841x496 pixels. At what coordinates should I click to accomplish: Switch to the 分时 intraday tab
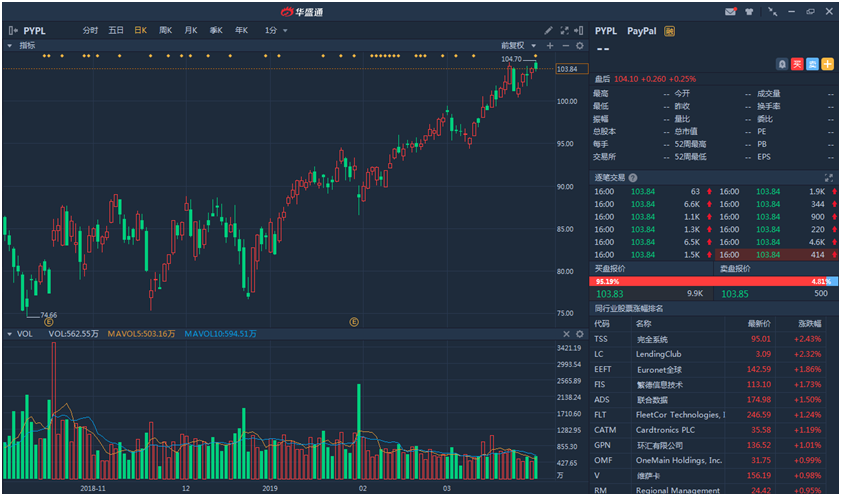91,30
